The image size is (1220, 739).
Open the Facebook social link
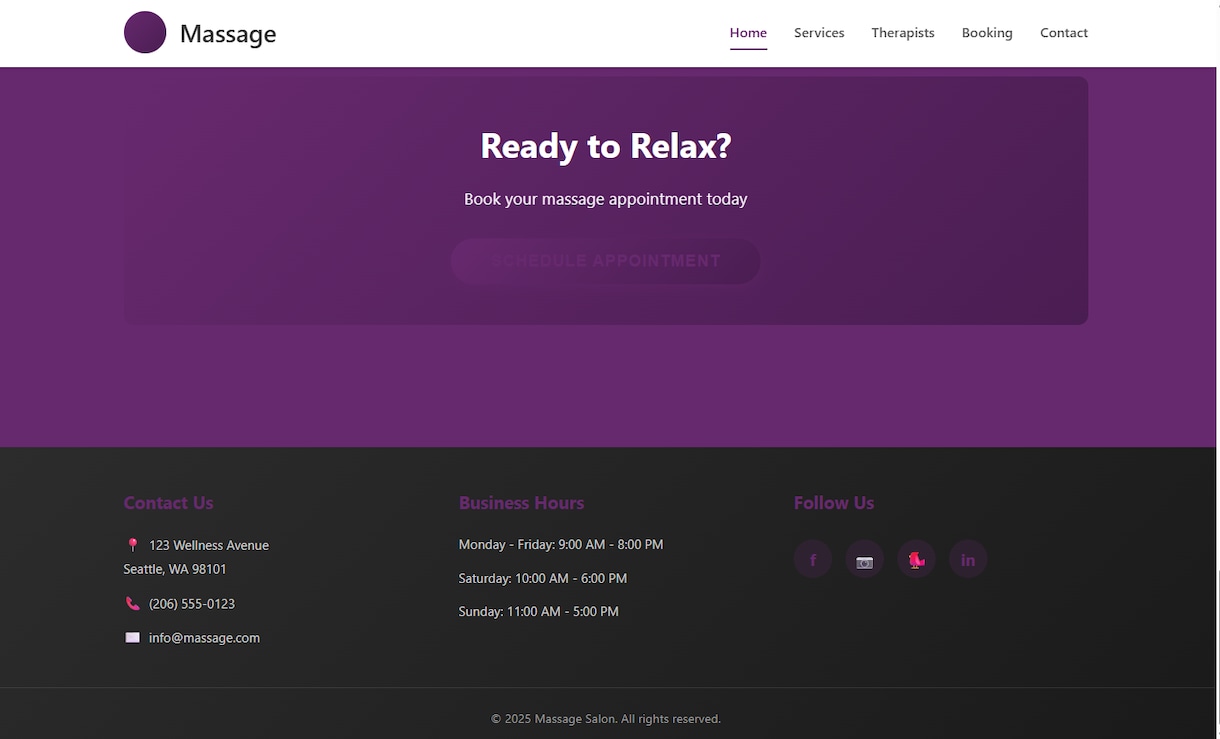pyautogui.click(x=813, y=559)
